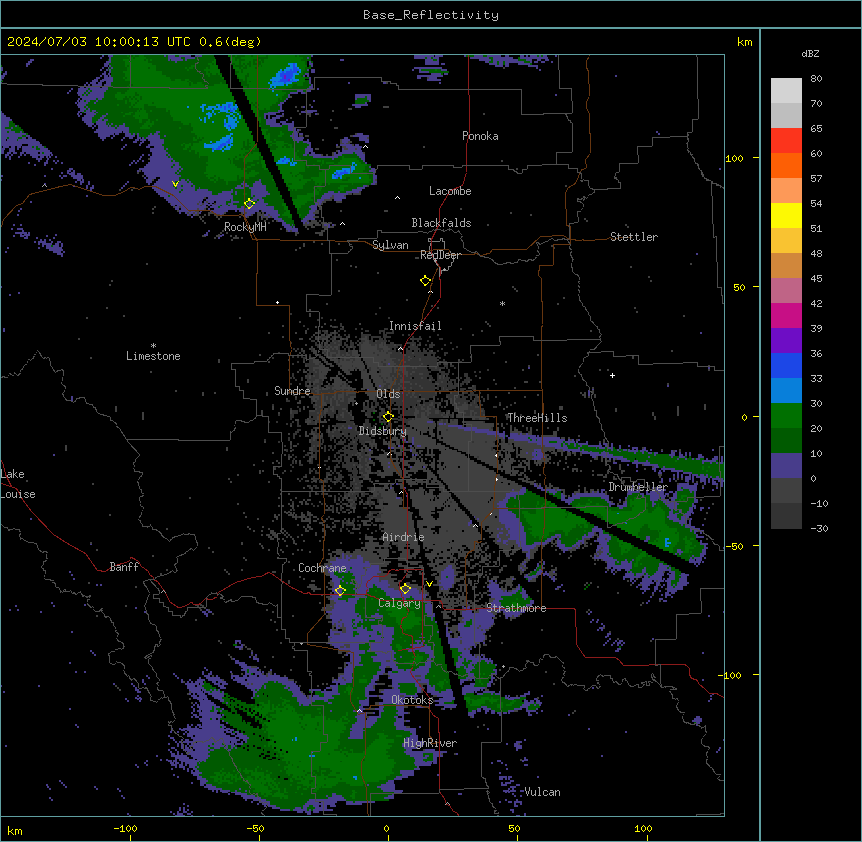Click the 50 tick label on bottom axis

(514, 828)
